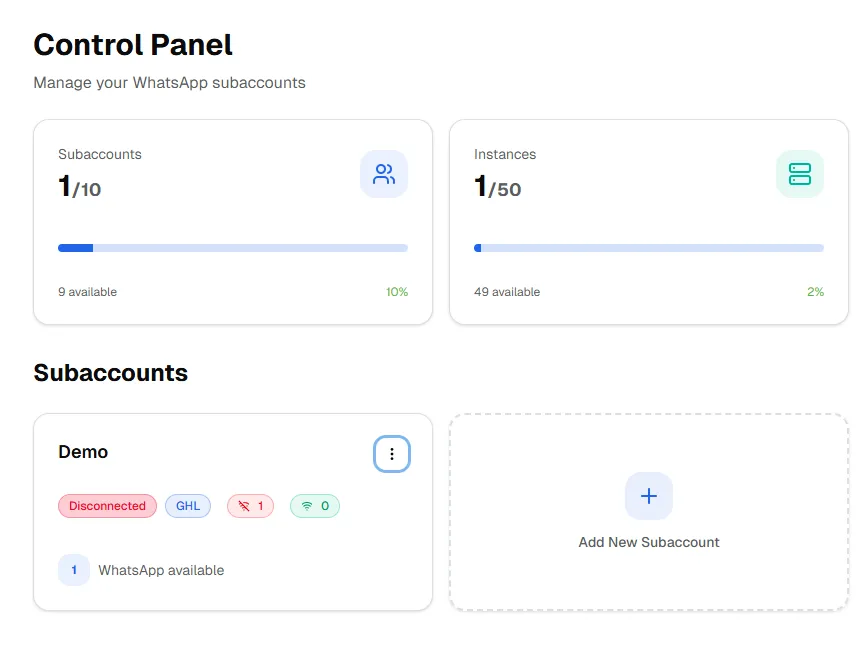Click the WhatsApp available text

tap(161, 570)
